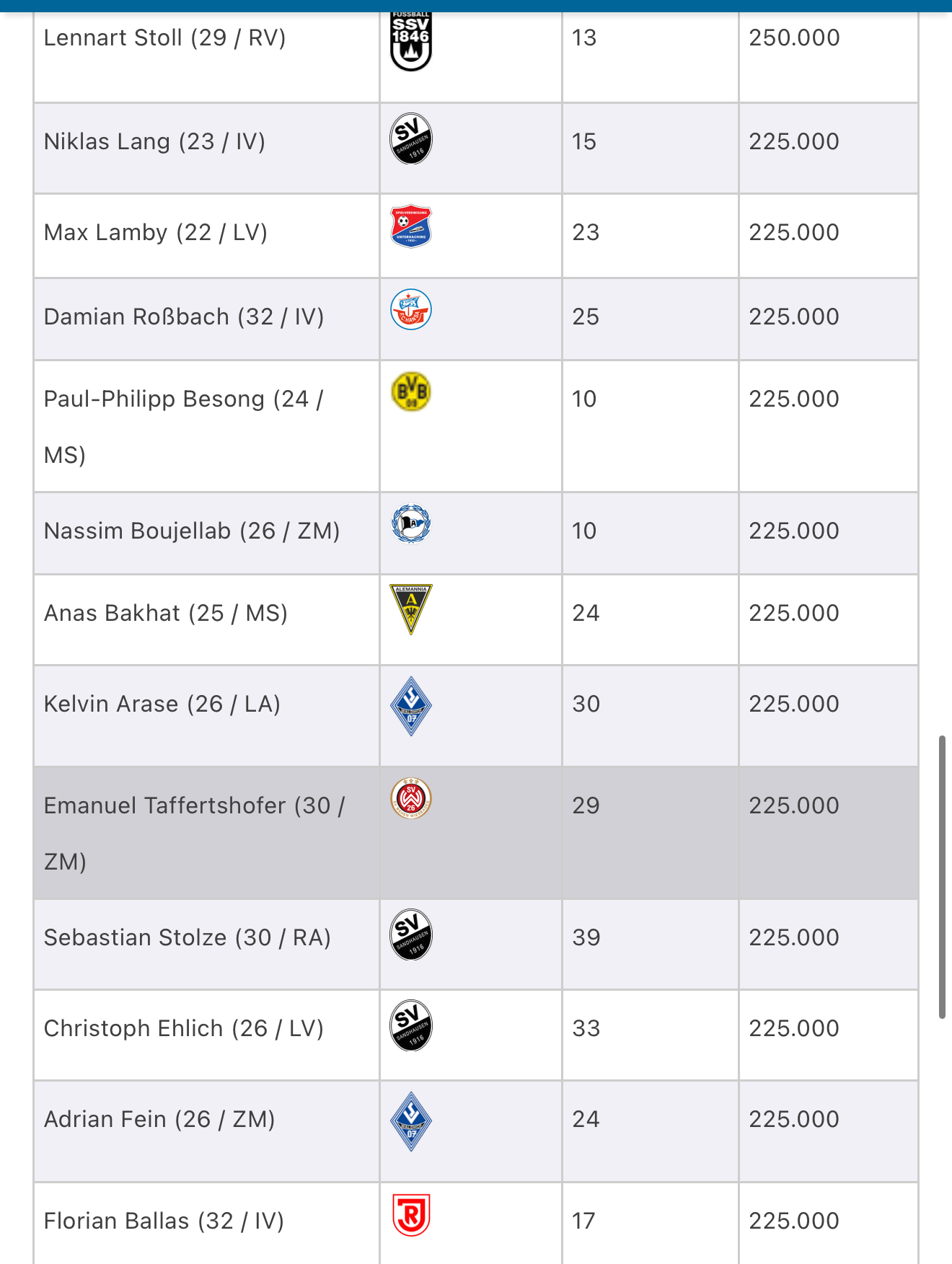
Task: Open the Unterhaching club crest
Action: [411, 226]
